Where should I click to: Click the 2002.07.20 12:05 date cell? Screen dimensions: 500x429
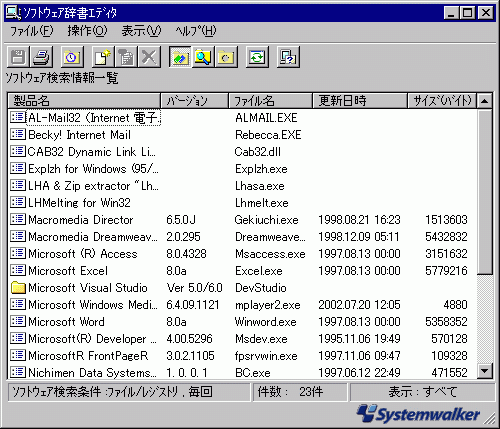point(359,305)
